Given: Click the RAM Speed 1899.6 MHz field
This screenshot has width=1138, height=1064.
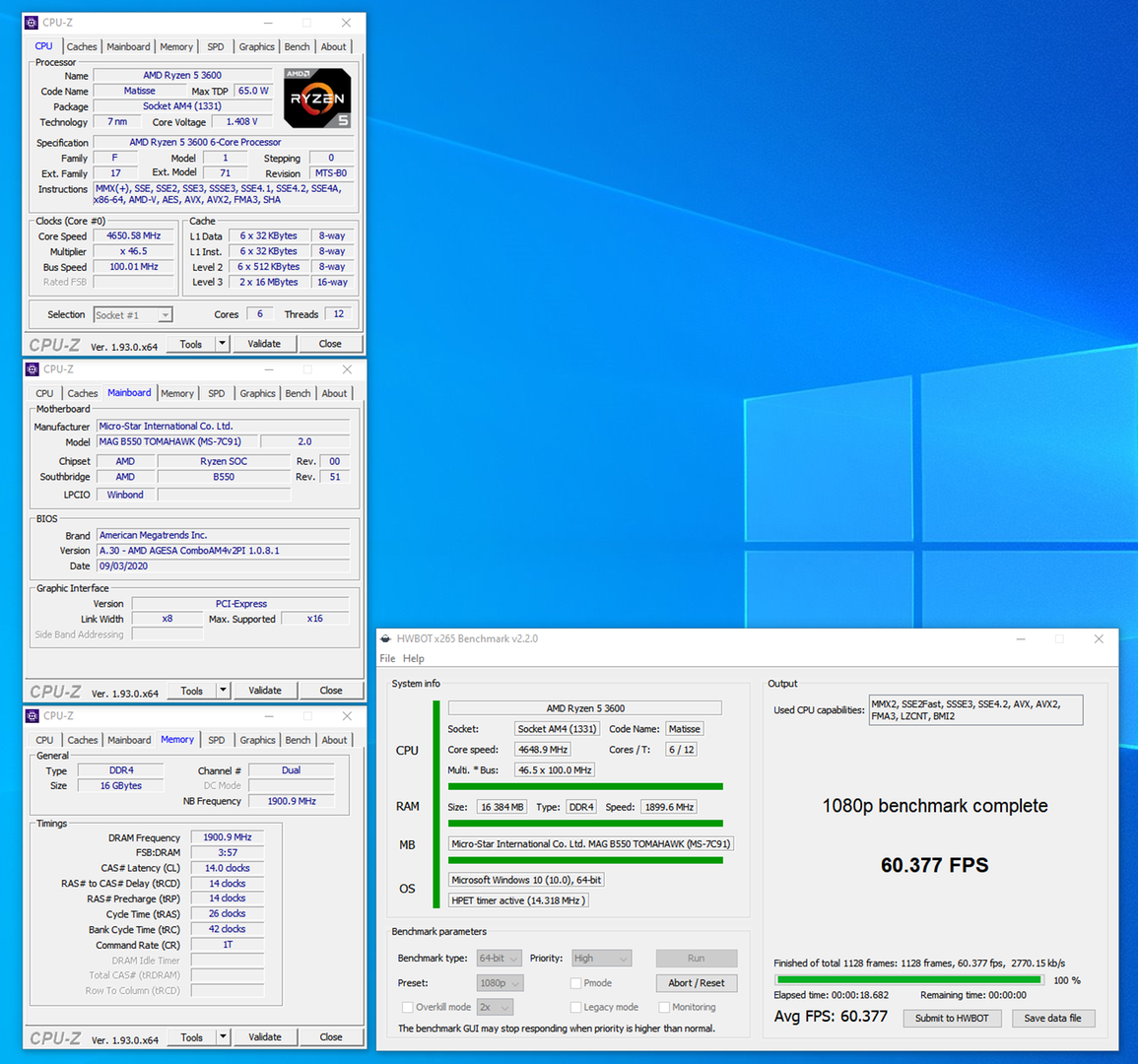Looking at the screenshot, I should pos(669,807).
